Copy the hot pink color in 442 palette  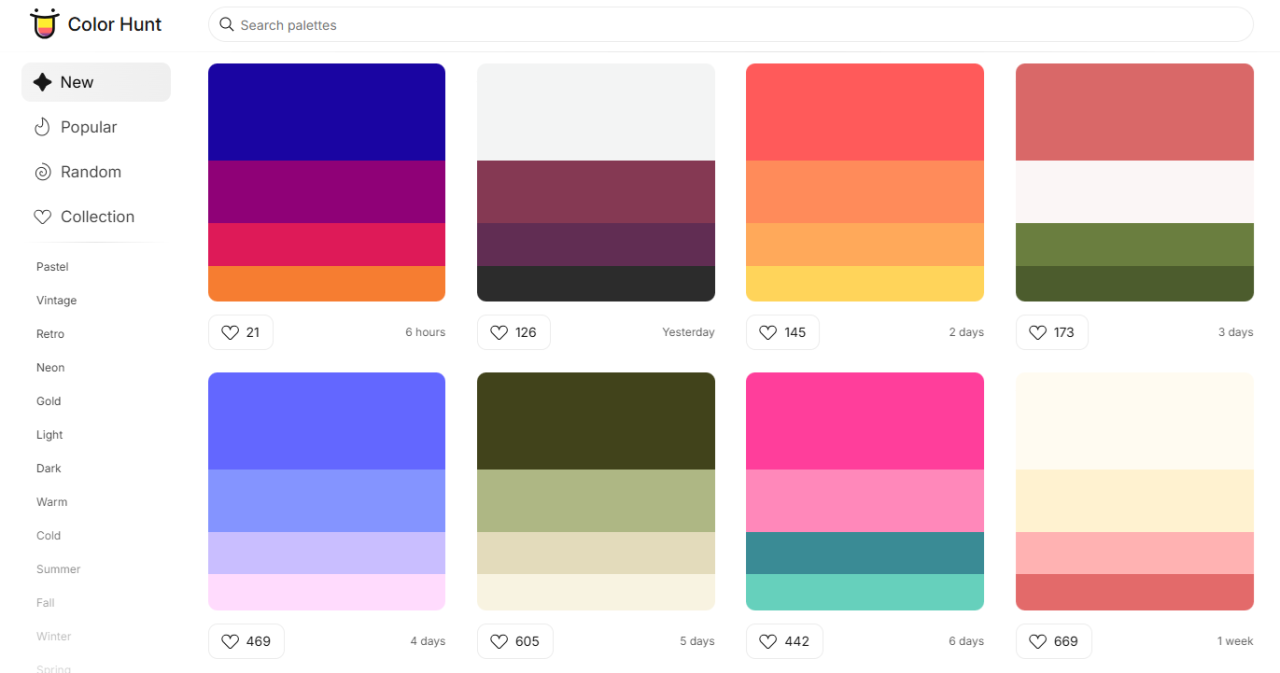click(x=864, y=420)
